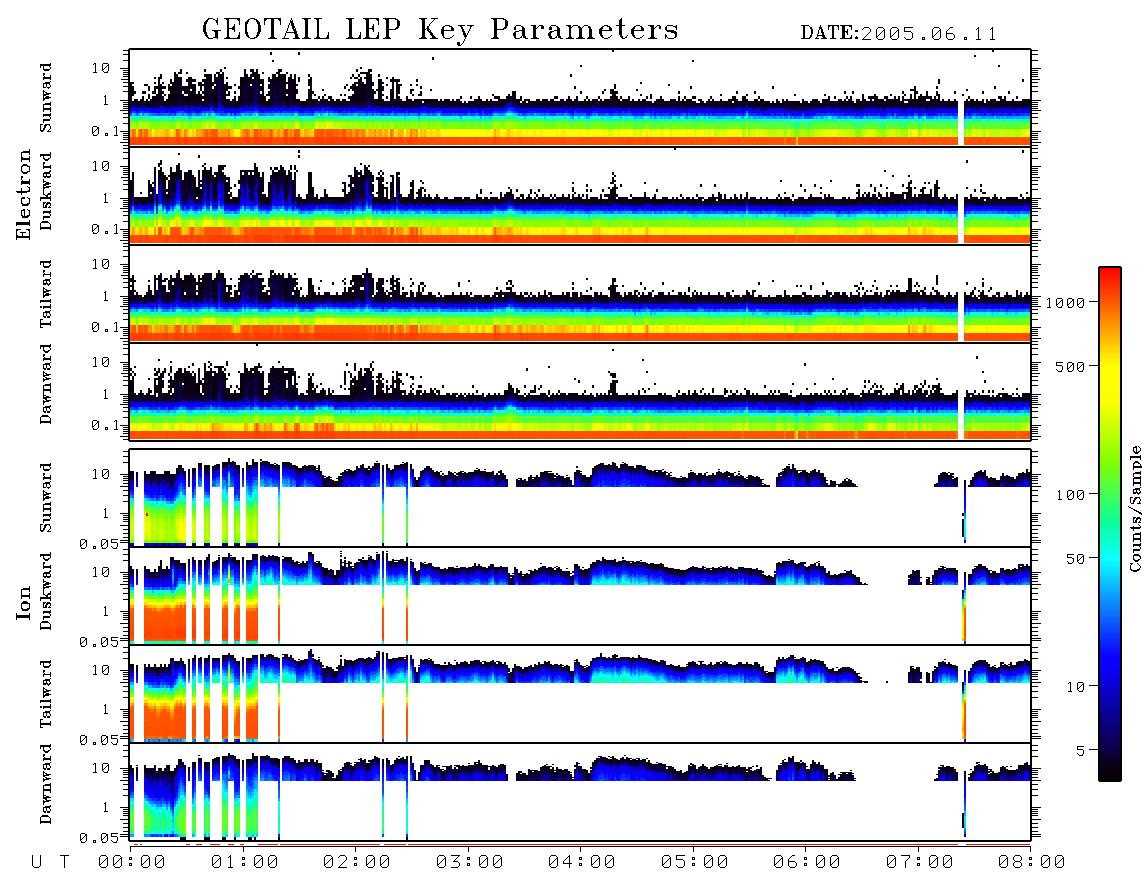Click the 02:00 time axis label
Image resolution: width=1142 pixels, height=880 pixels.
[x=357, y=862]
